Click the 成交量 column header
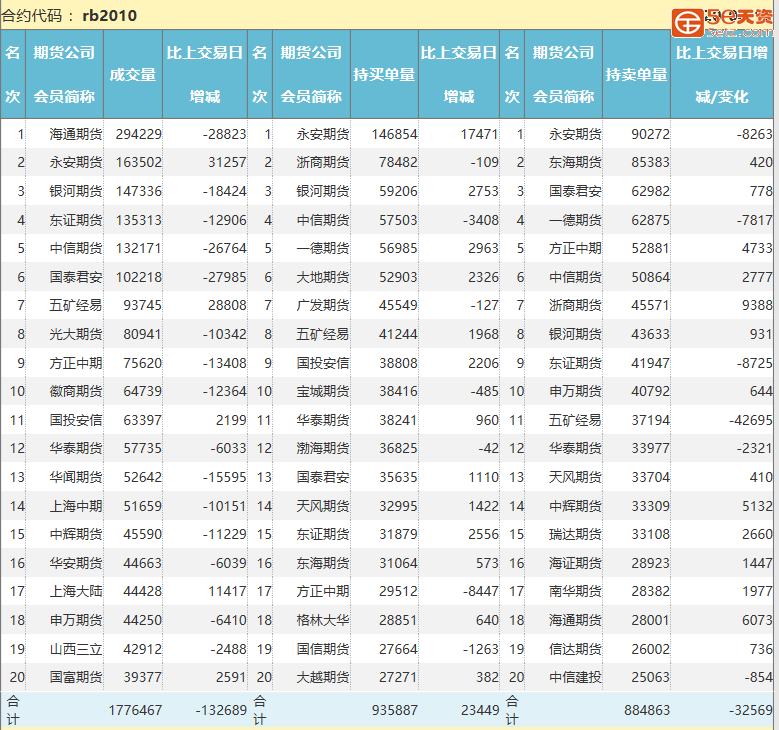779x730 pixels. [133, 75]
